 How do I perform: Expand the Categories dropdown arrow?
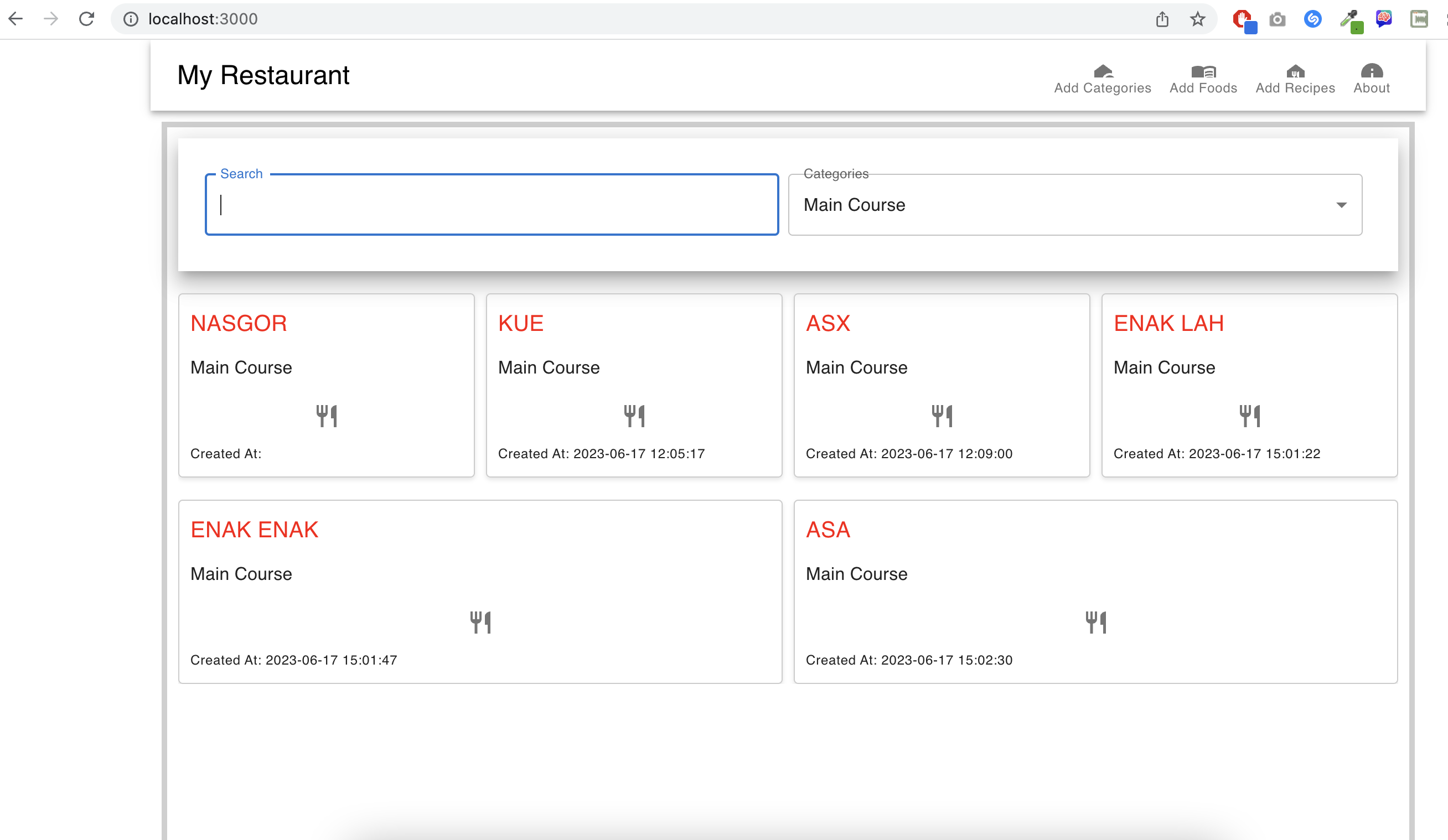pyautogui.click(x=1341, y=205)
